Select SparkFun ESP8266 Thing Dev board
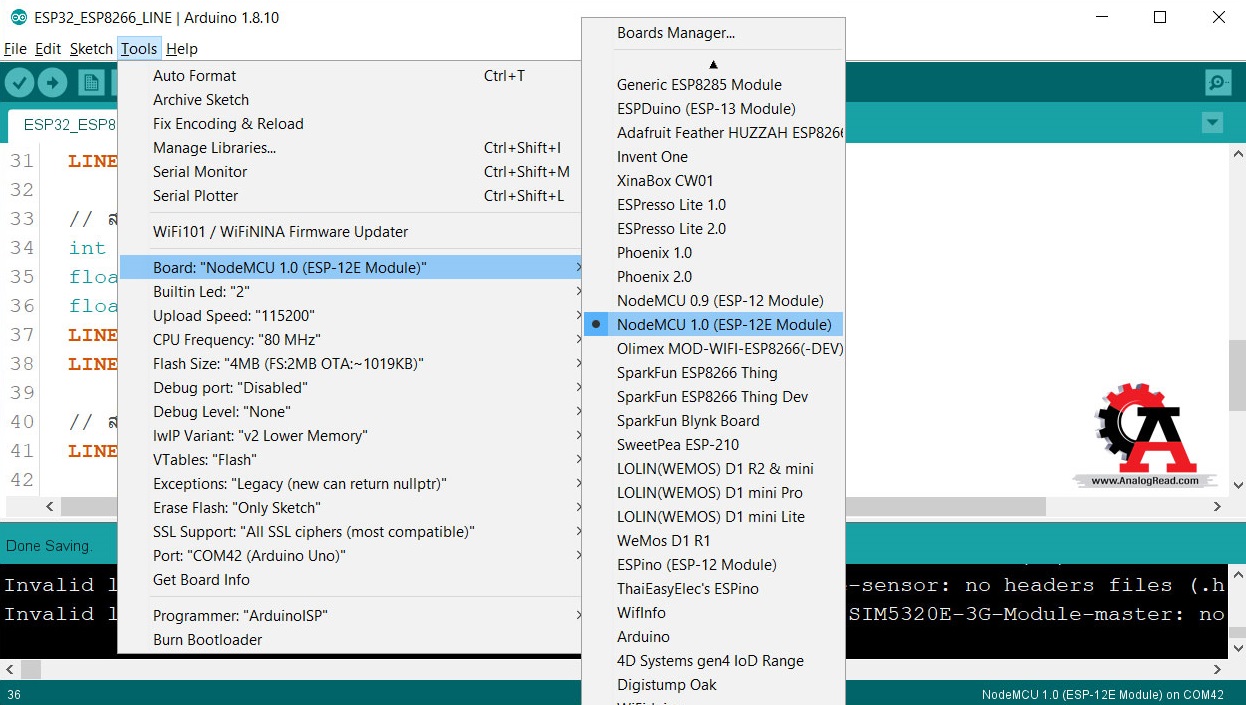This screenshot has width=1246, height=705. [714, 397]
